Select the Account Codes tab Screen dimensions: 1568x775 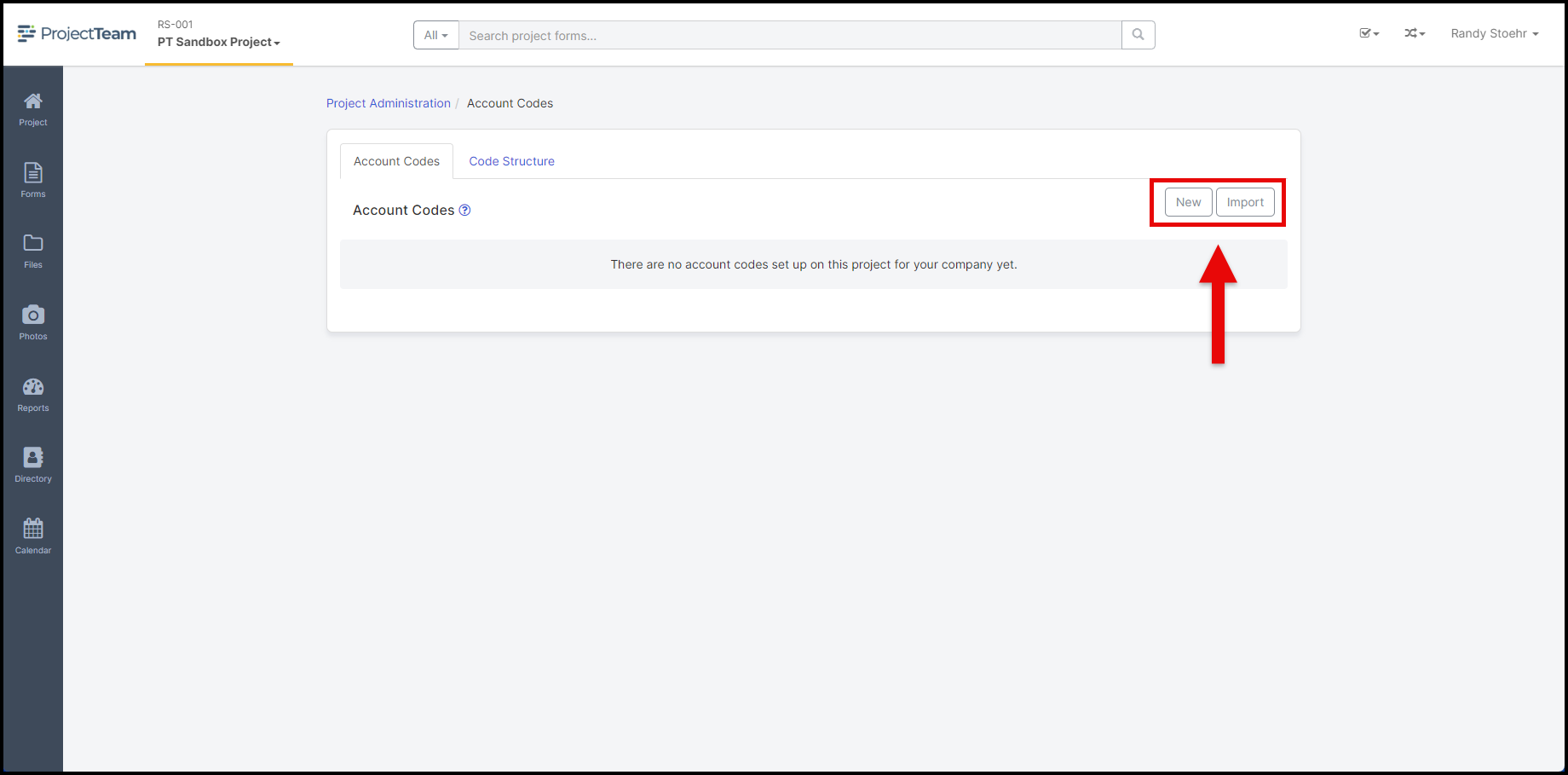[x=396, y=161]
